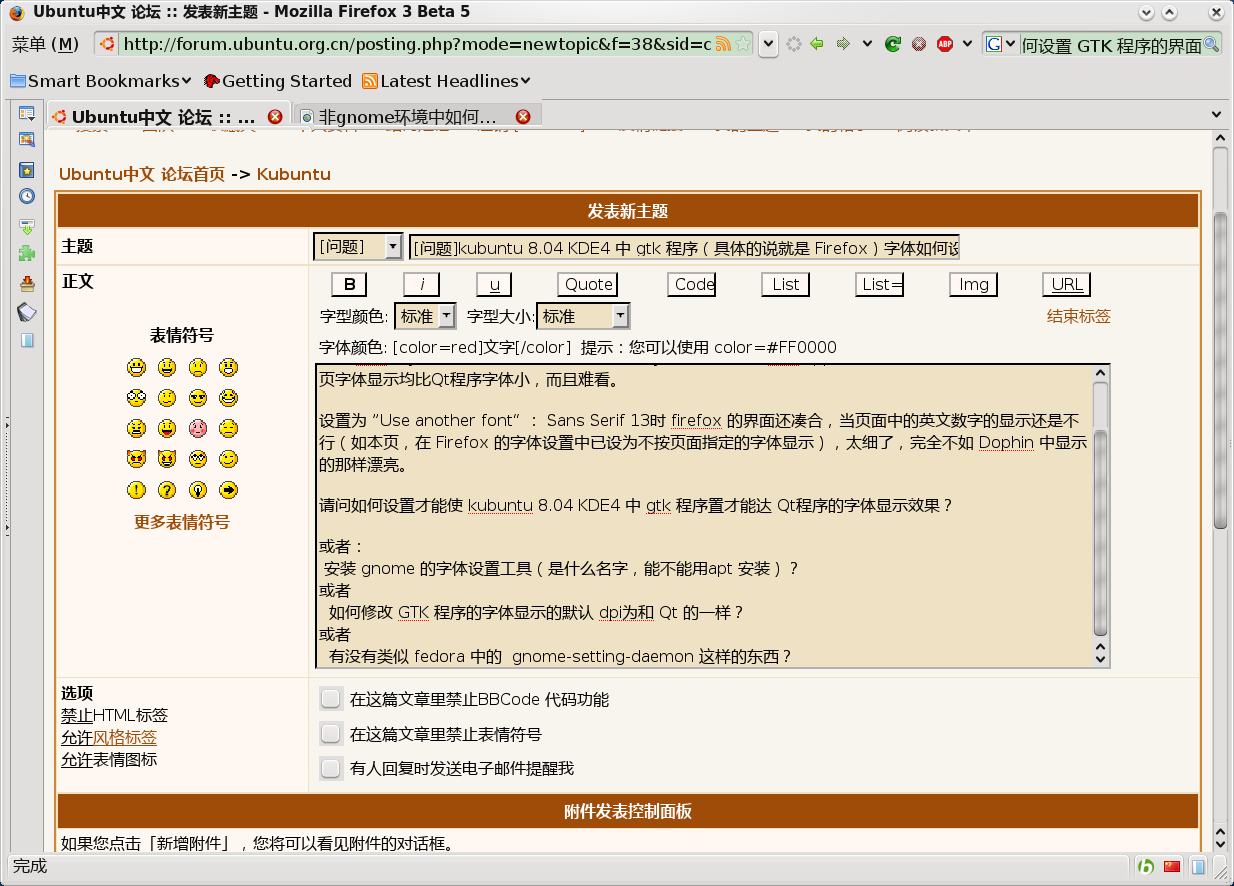Open the back/forward history dropdown arrow
1234x886 pixels.
point(867,44)
